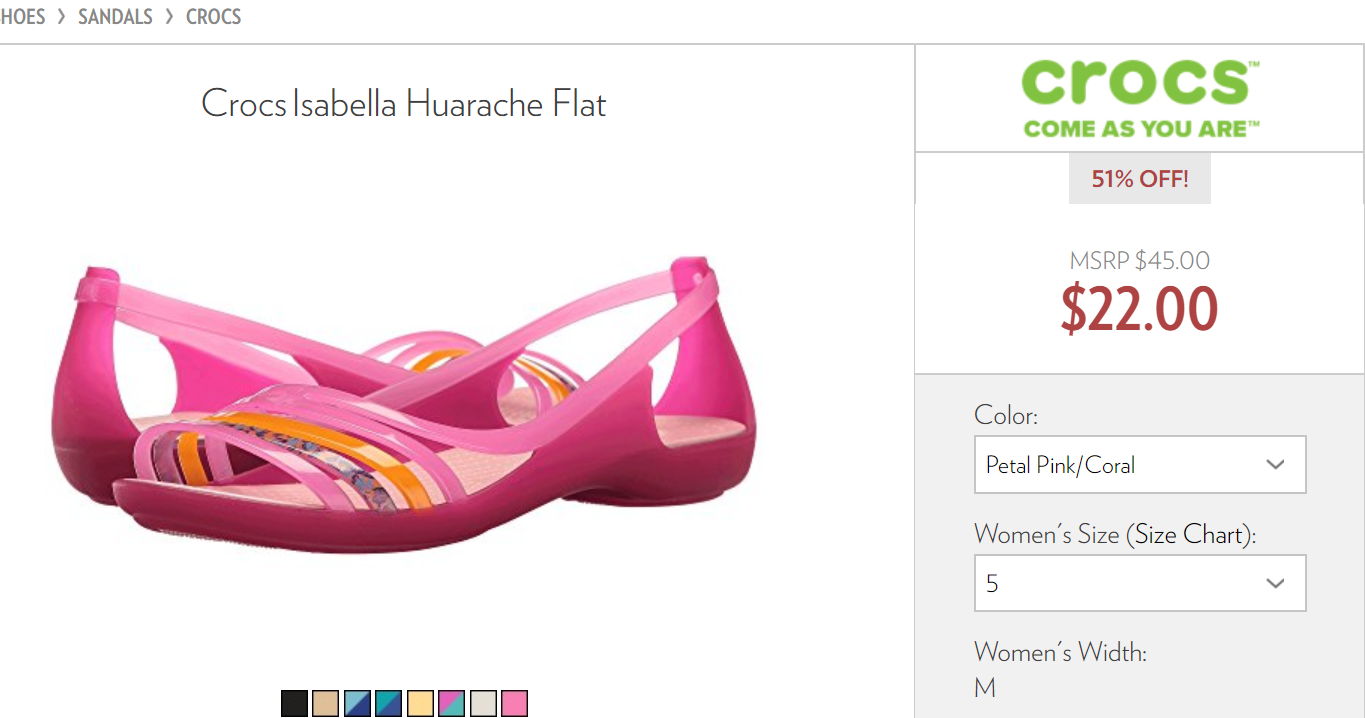Go to Sandals in the breadcrumb

pos(115,17)
